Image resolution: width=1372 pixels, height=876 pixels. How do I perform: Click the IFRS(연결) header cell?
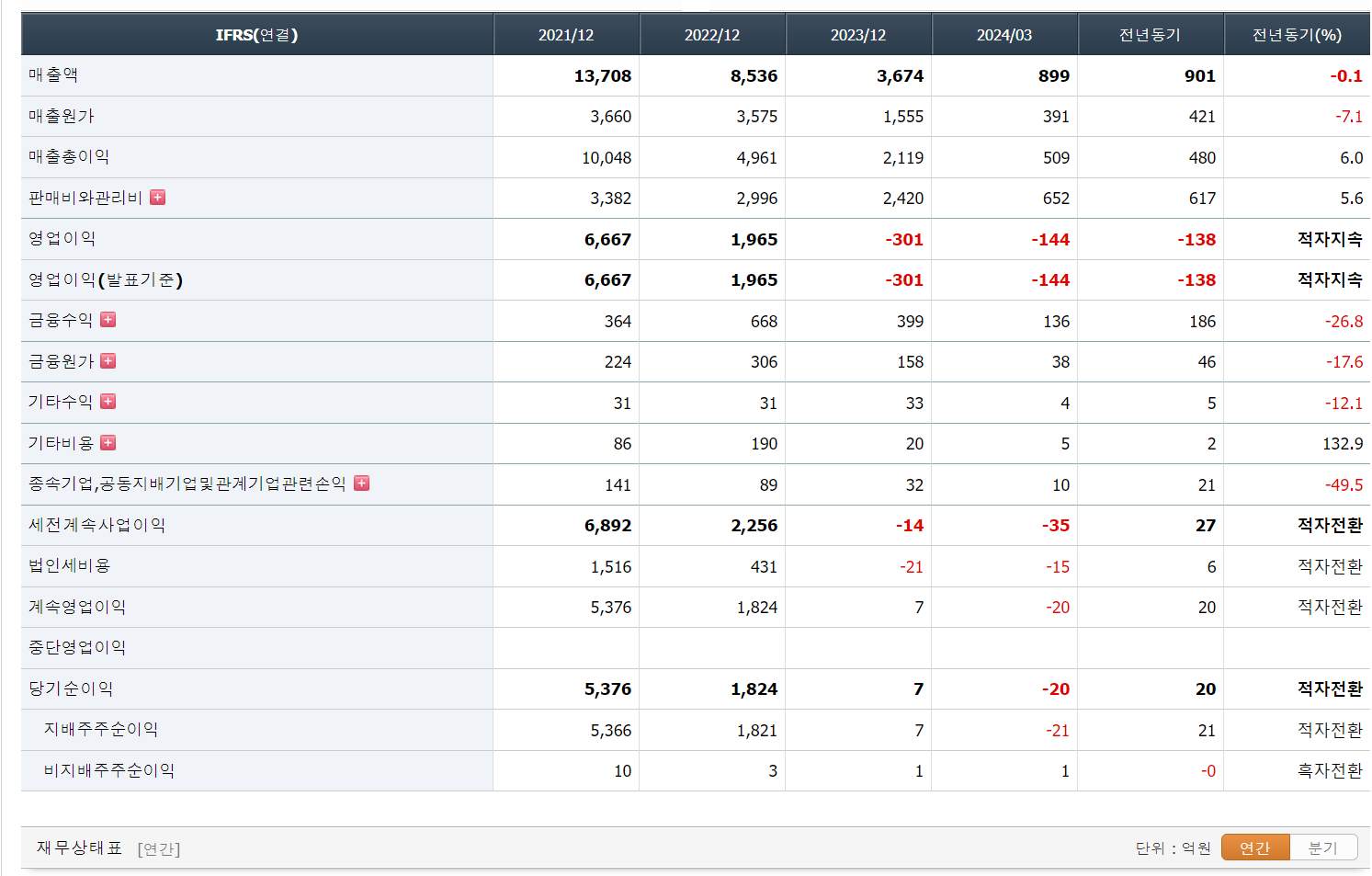(x=257, y=35)
